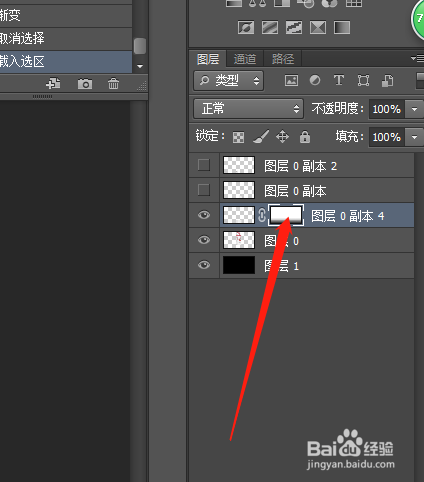Select the 渐变 history state

pos(66,15)
